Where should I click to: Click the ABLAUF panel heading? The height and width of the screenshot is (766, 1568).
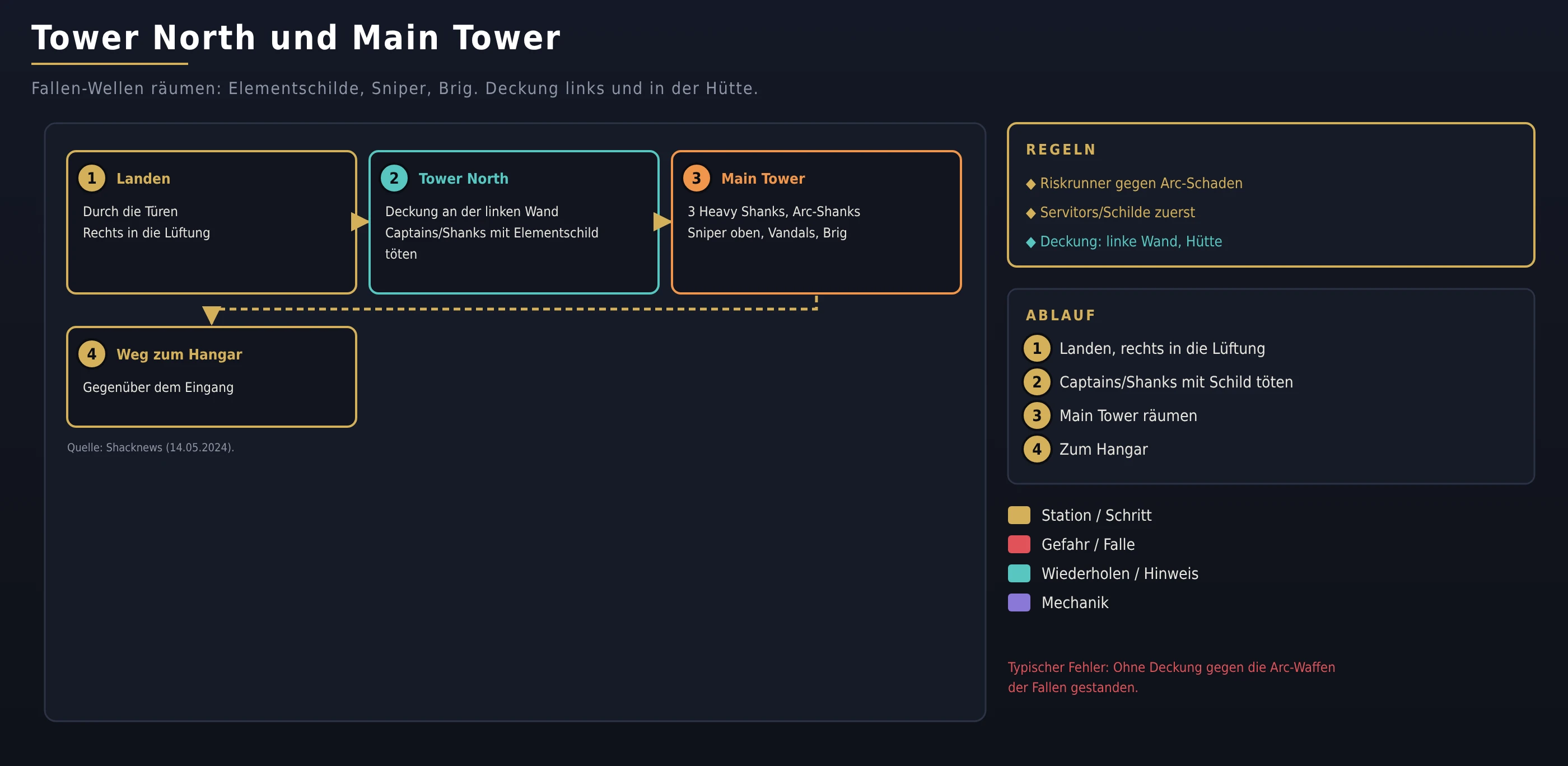(x=1060, y=315)
